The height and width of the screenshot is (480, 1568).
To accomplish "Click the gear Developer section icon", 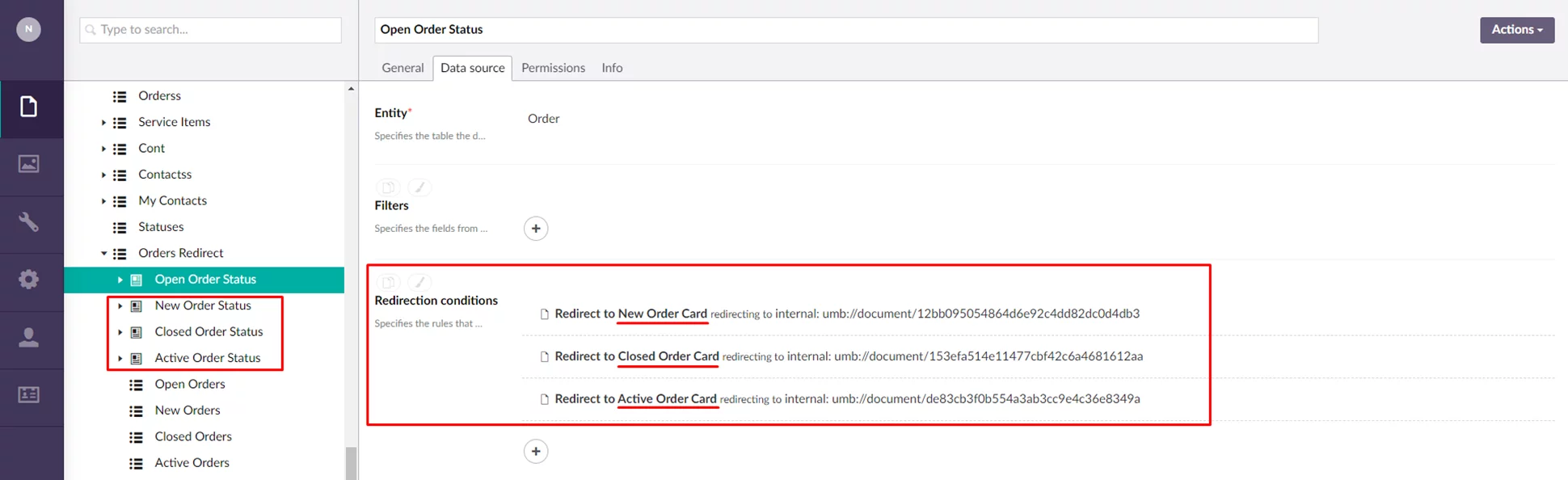I will point(29,280).
